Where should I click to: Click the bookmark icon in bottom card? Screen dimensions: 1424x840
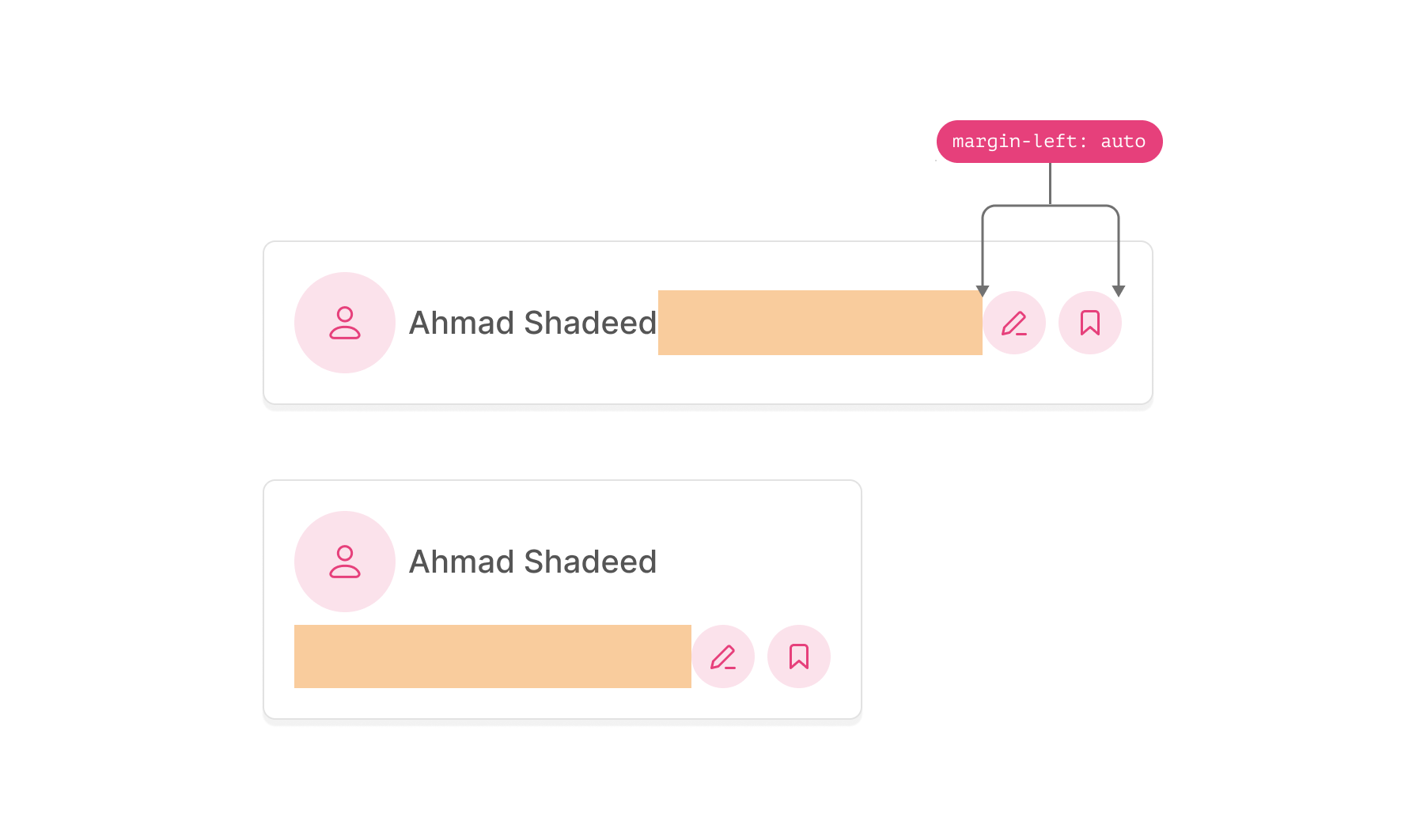click(x=798, y=656)
